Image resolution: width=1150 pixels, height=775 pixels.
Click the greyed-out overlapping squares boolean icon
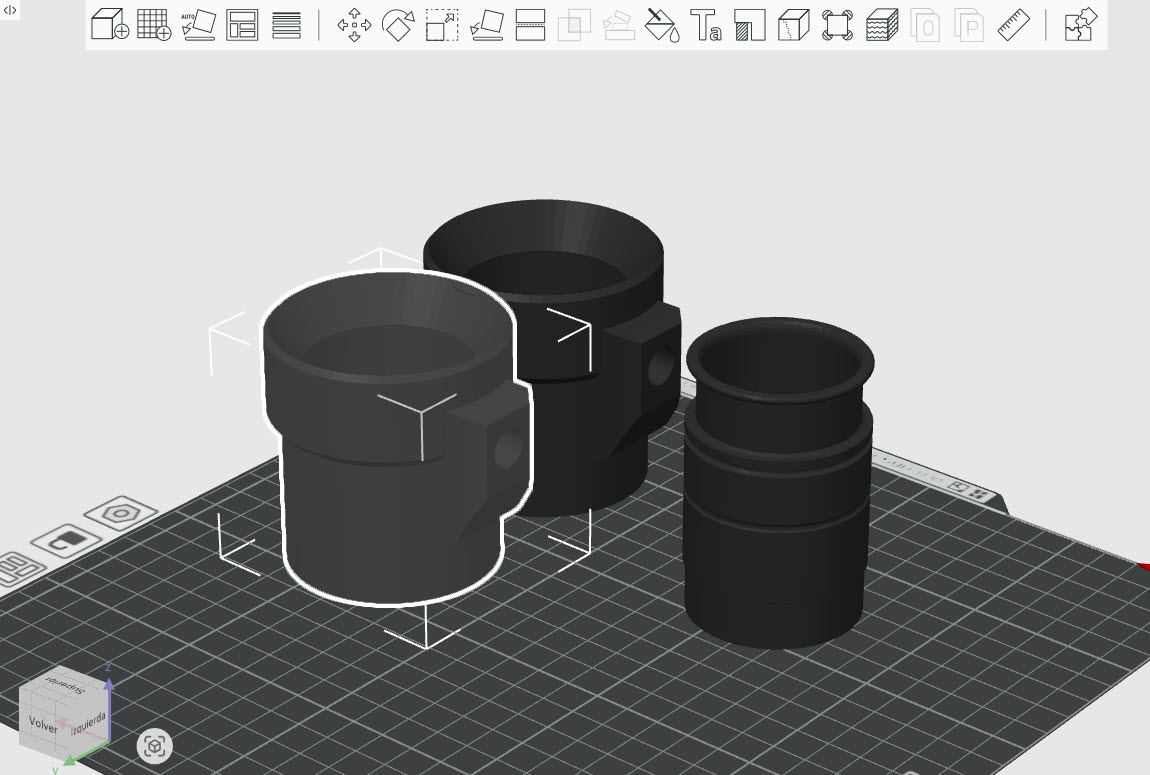574,25
